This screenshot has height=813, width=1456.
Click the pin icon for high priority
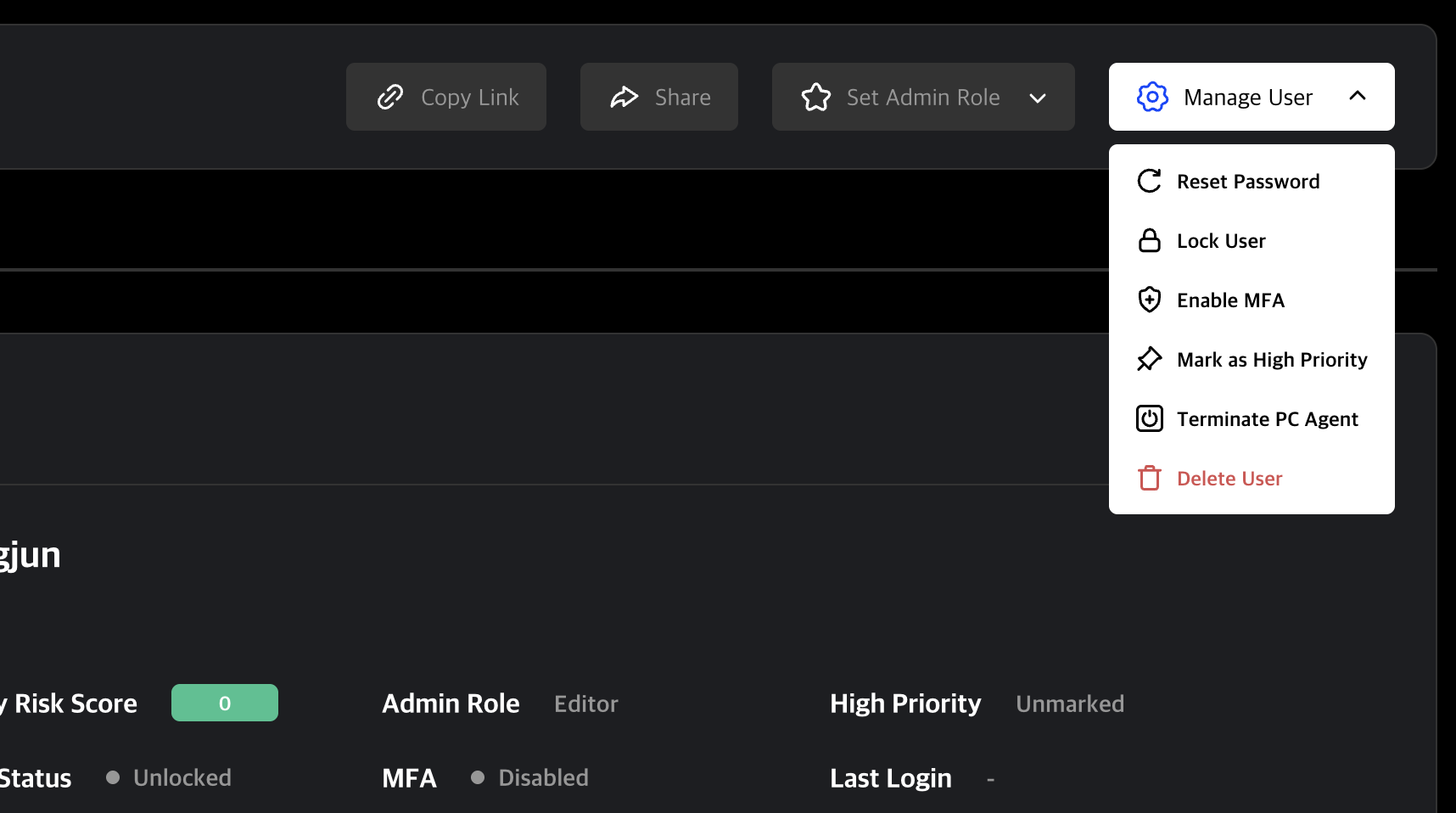[1150, 359]
